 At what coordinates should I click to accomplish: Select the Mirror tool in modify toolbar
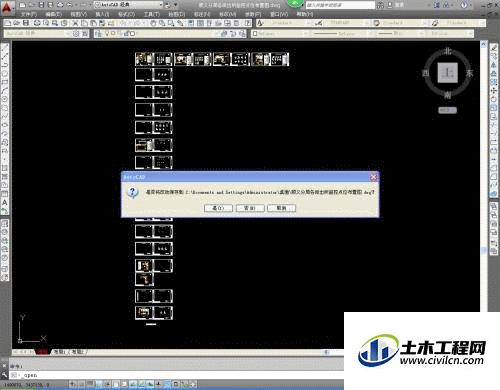pos(494,65)
